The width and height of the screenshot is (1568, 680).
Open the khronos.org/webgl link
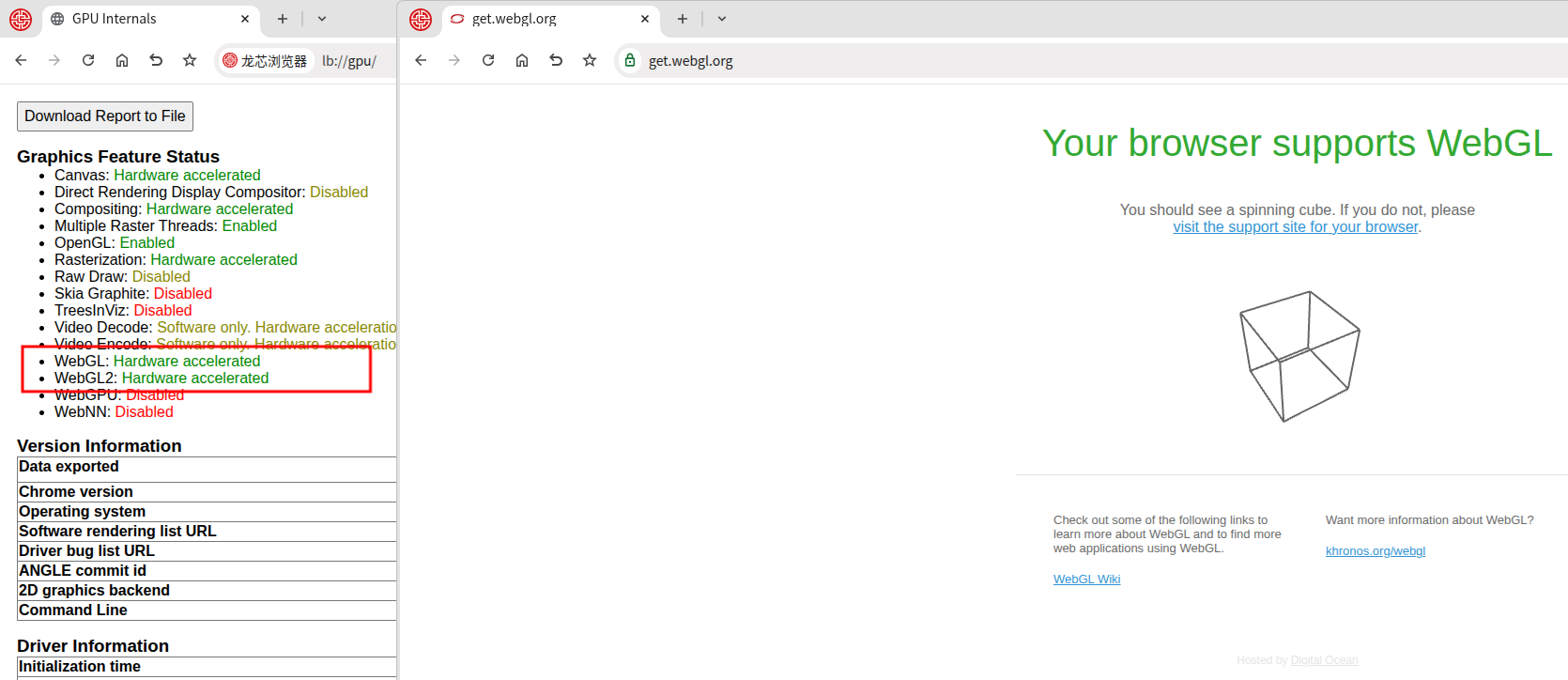pyautogui.click(x=1375, y=551)
